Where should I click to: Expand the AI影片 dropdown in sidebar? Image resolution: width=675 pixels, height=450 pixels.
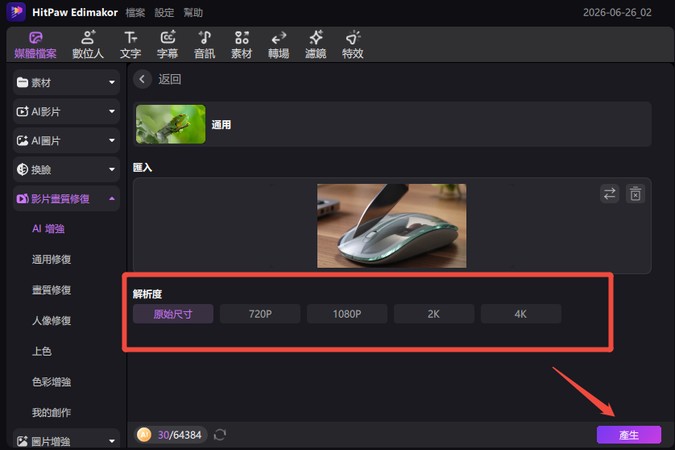tap(66, 112)
